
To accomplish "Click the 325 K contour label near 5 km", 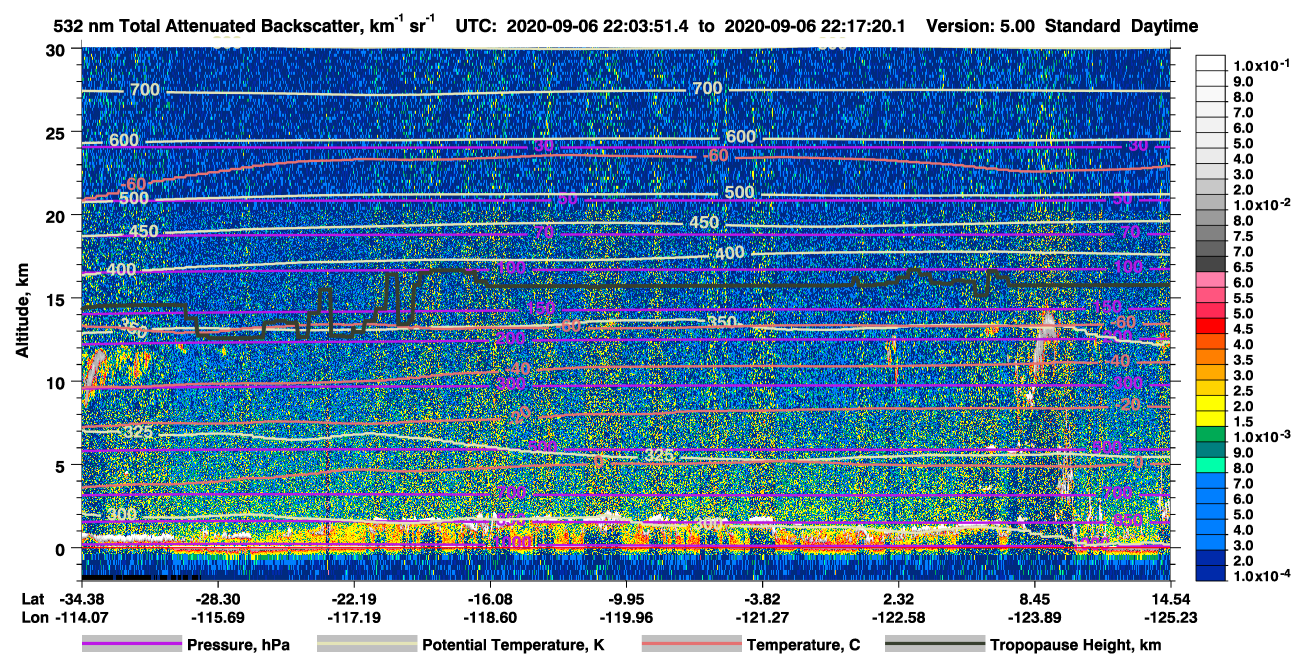I will click(x=659, y=455).
